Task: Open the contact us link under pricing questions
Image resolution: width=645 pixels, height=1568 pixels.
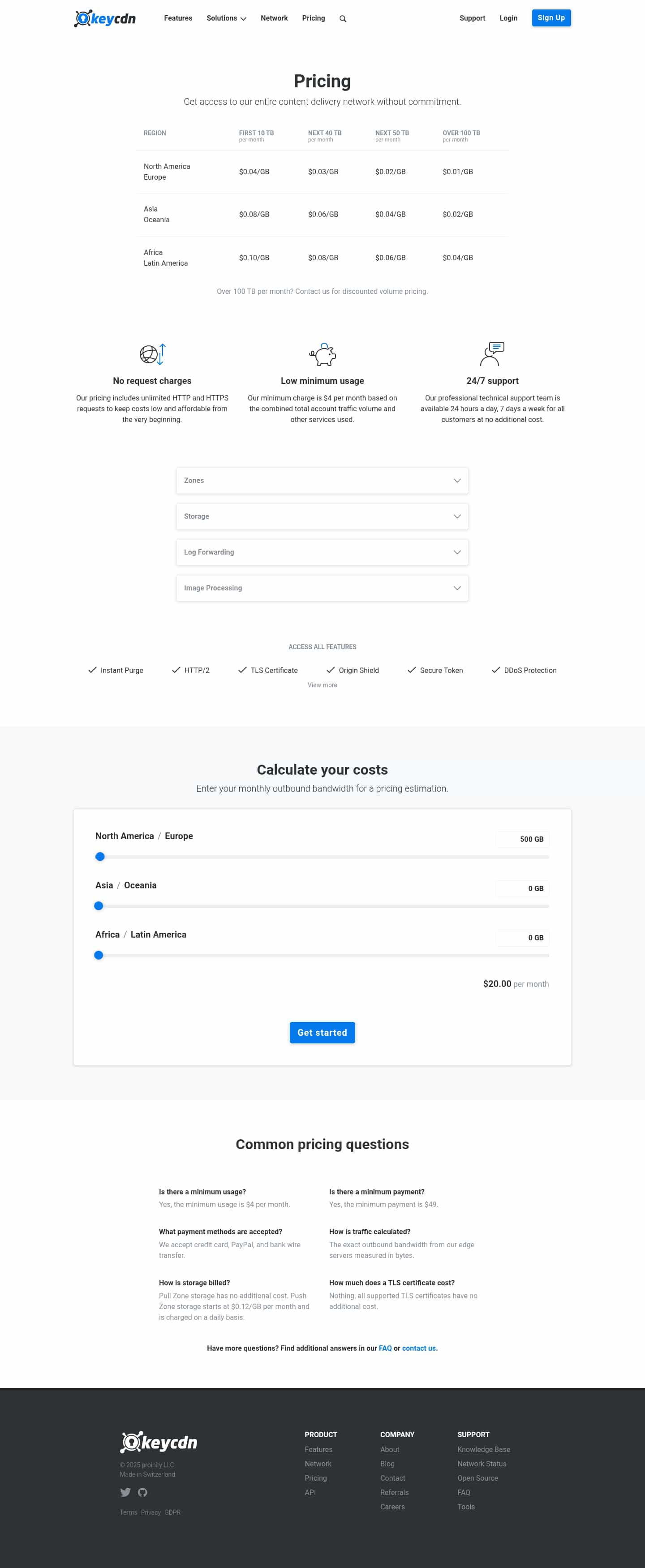Action: (x=419, y=1348)
